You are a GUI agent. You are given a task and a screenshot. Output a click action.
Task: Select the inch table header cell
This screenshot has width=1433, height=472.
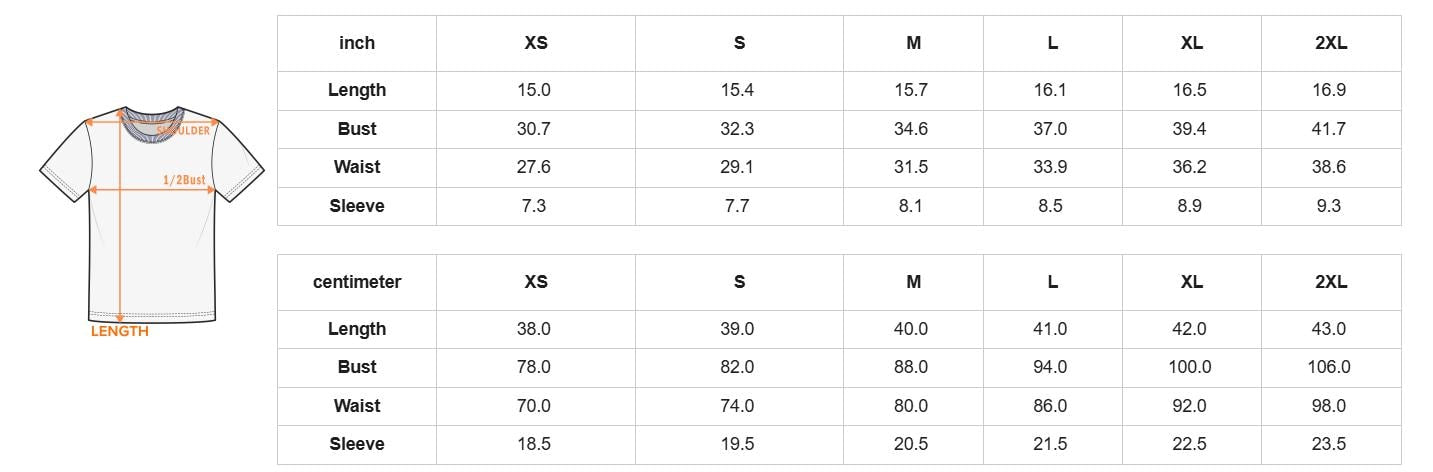[357, 43]
